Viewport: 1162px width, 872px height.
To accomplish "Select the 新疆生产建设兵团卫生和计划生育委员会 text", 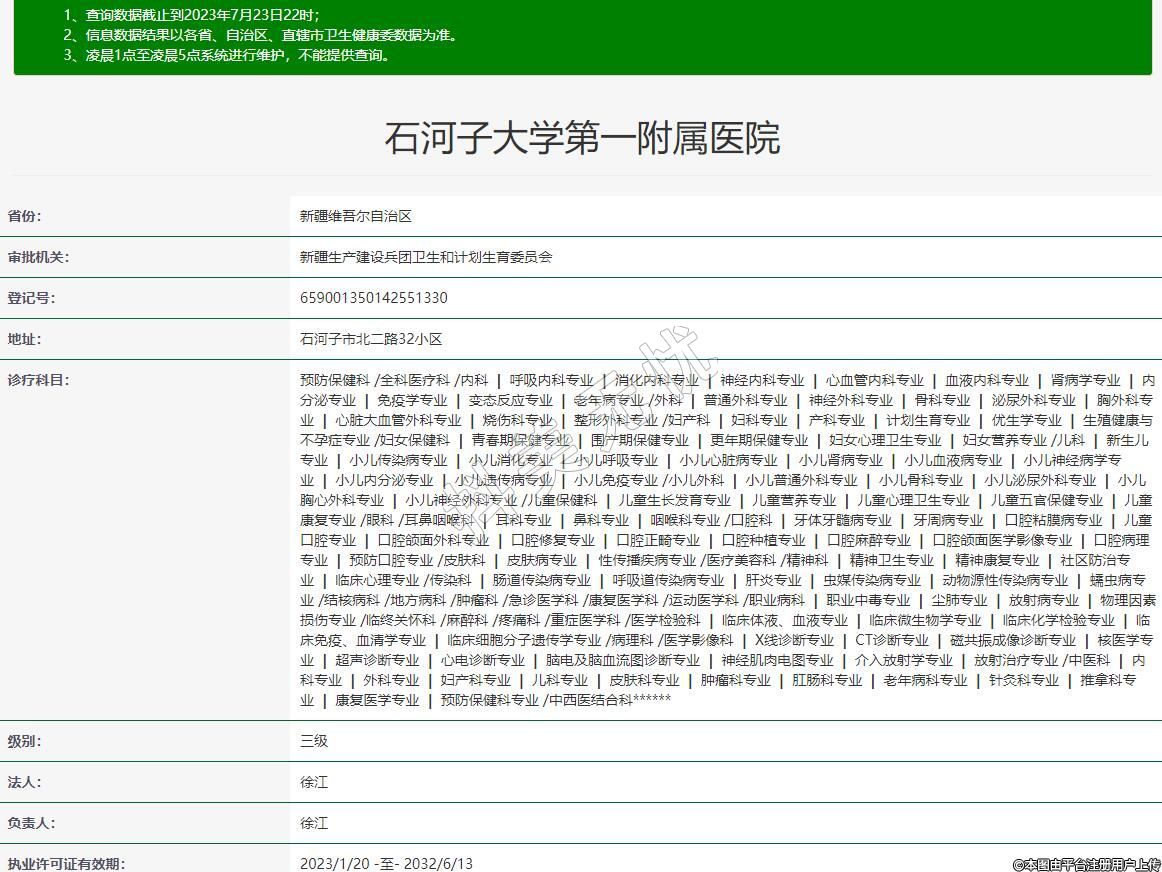I will 426,257.
